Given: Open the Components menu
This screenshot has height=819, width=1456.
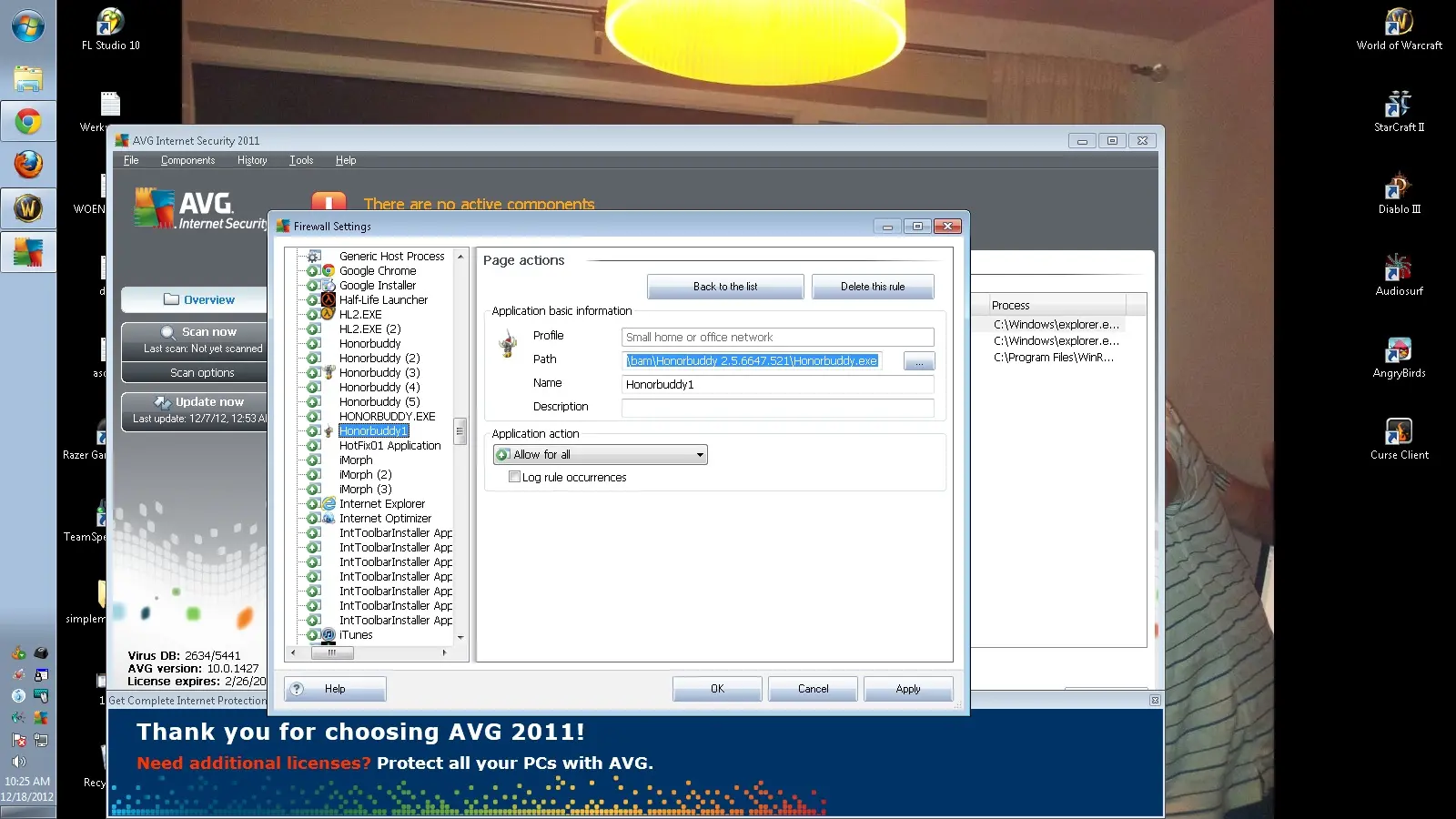Looking at the screenshot, I should click(x=187, y=160).
